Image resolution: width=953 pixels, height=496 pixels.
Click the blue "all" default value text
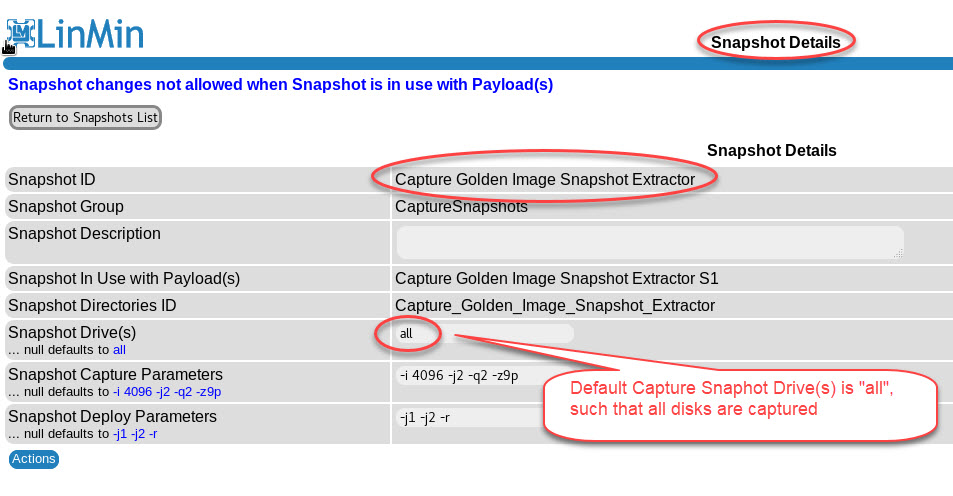[119, 350]
